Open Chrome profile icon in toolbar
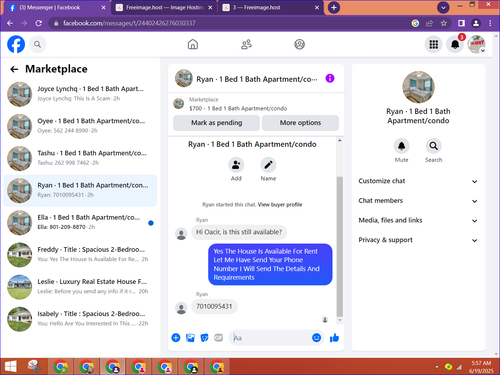The width and height of the screenshot is (500, 375). [476, 23]
